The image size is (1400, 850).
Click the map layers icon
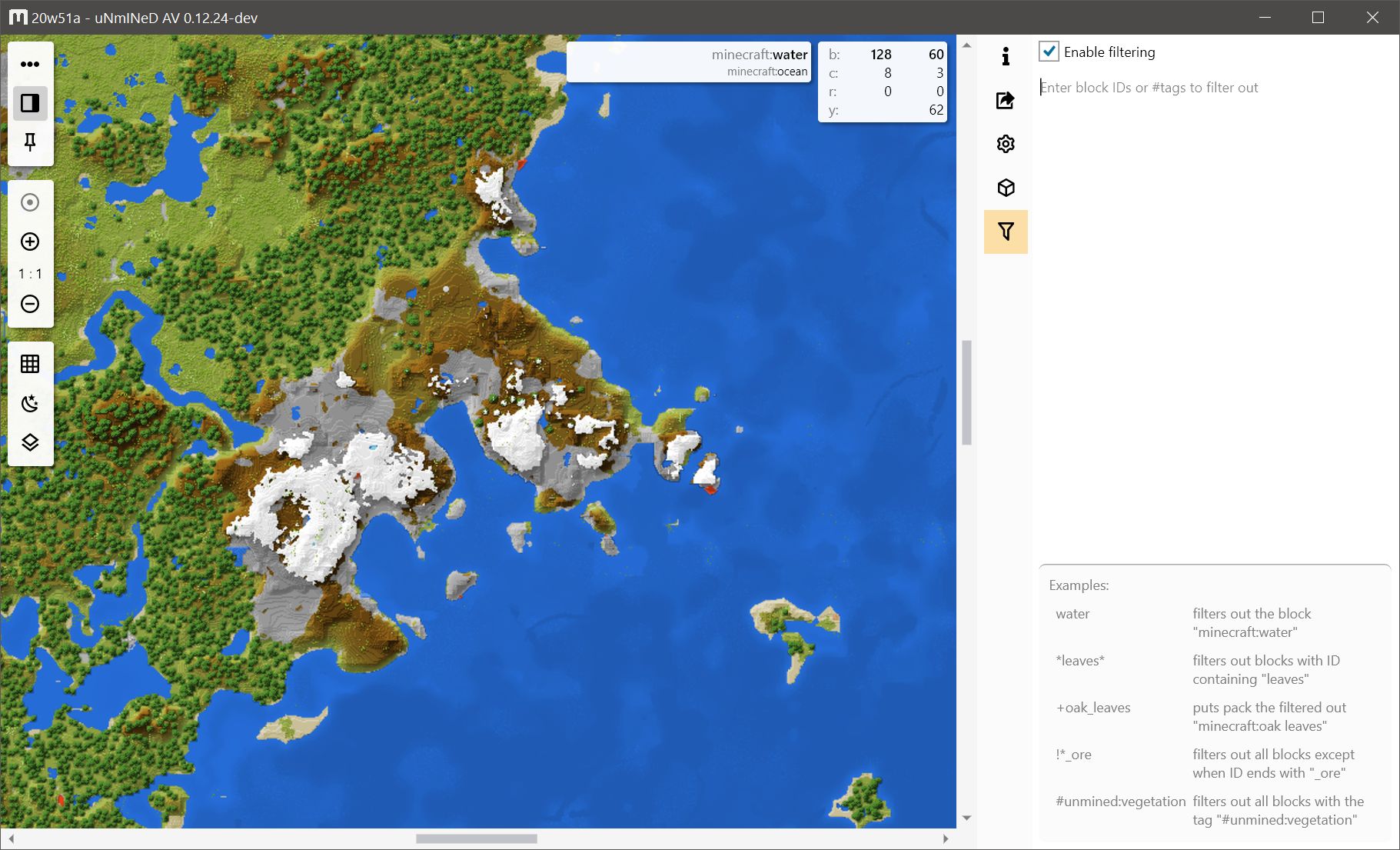coord(31,442)
